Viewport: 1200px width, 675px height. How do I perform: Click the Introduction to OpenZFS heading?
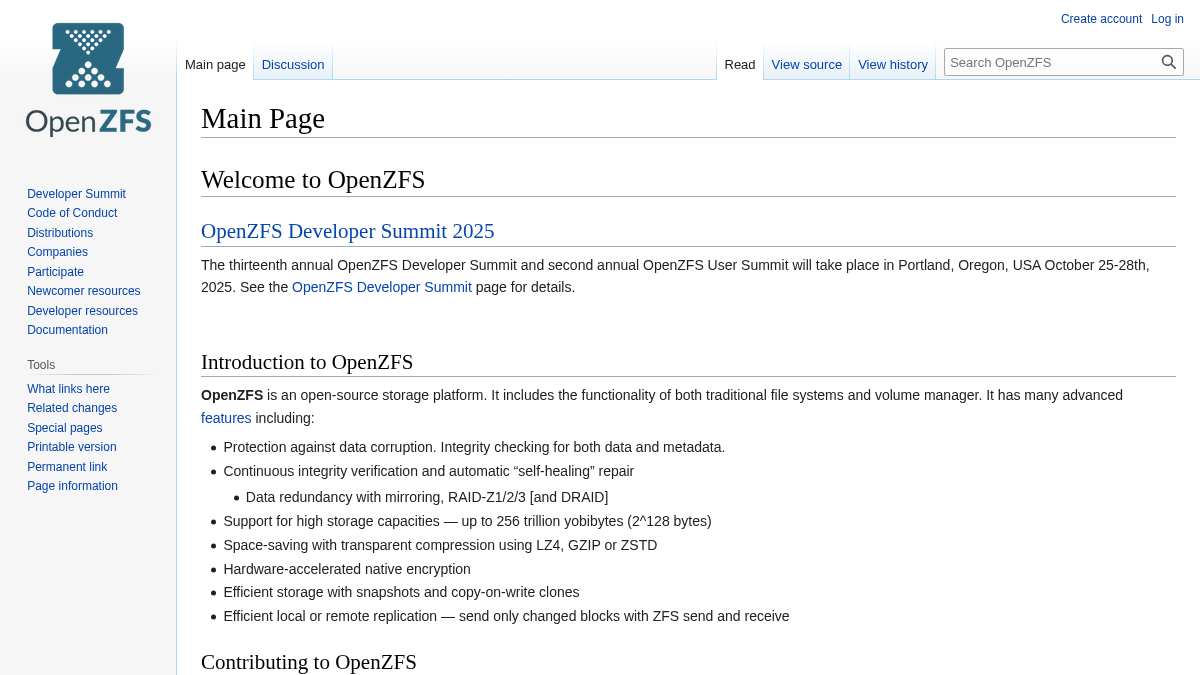(307, 362)
